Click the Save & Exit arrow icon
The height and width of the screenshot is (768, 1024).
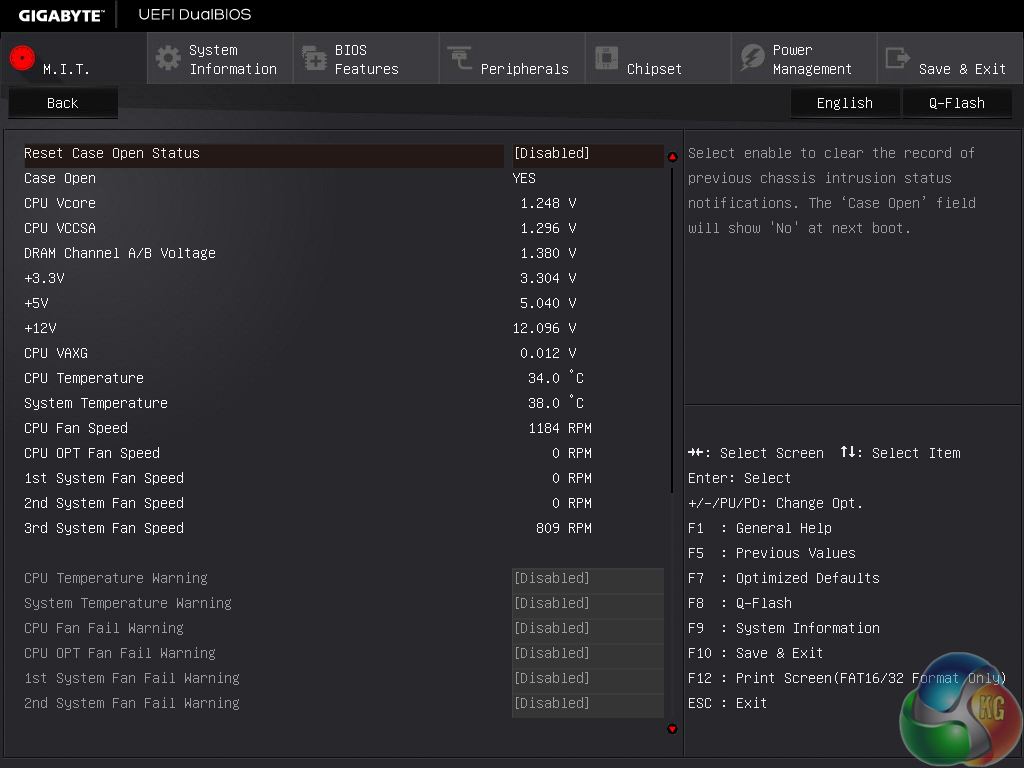[898, 58]
